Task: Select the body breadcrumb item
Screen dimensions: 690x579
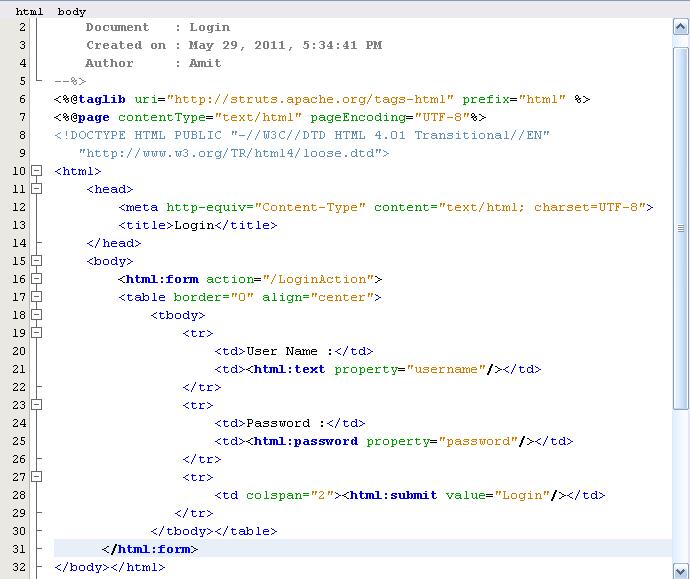Action: pyautogui.click(x=71, y=11)
